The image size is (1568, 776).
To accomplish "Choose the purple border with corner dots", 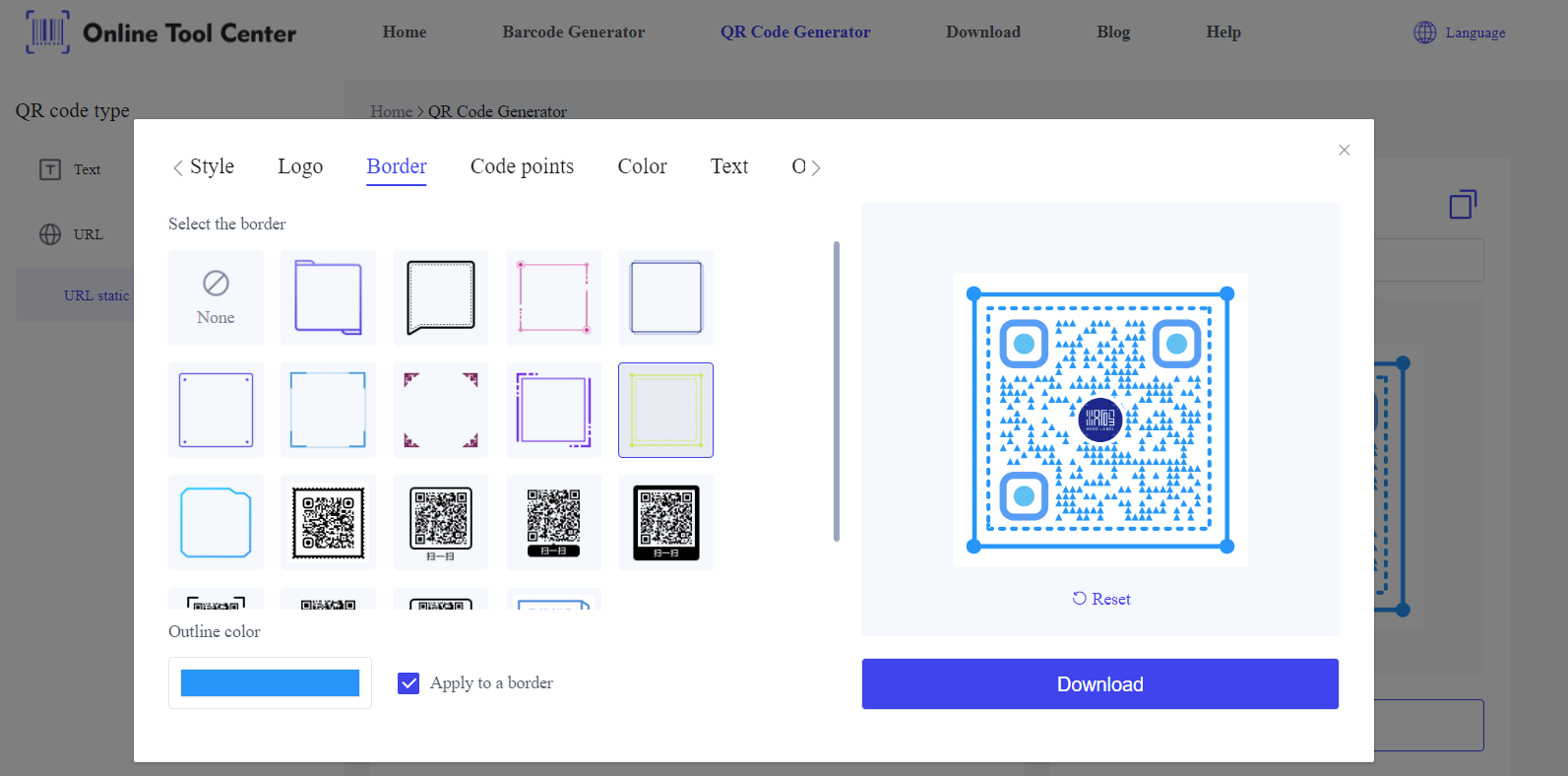I will tap(216, 410).
